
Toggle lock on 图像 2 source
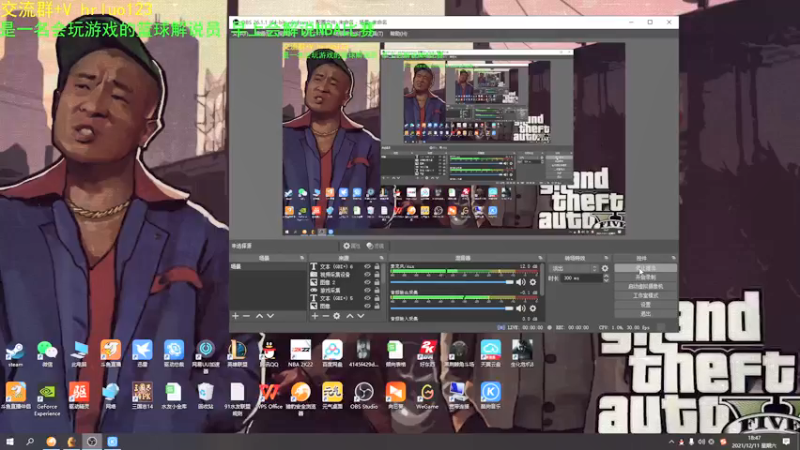coord(377,282)
